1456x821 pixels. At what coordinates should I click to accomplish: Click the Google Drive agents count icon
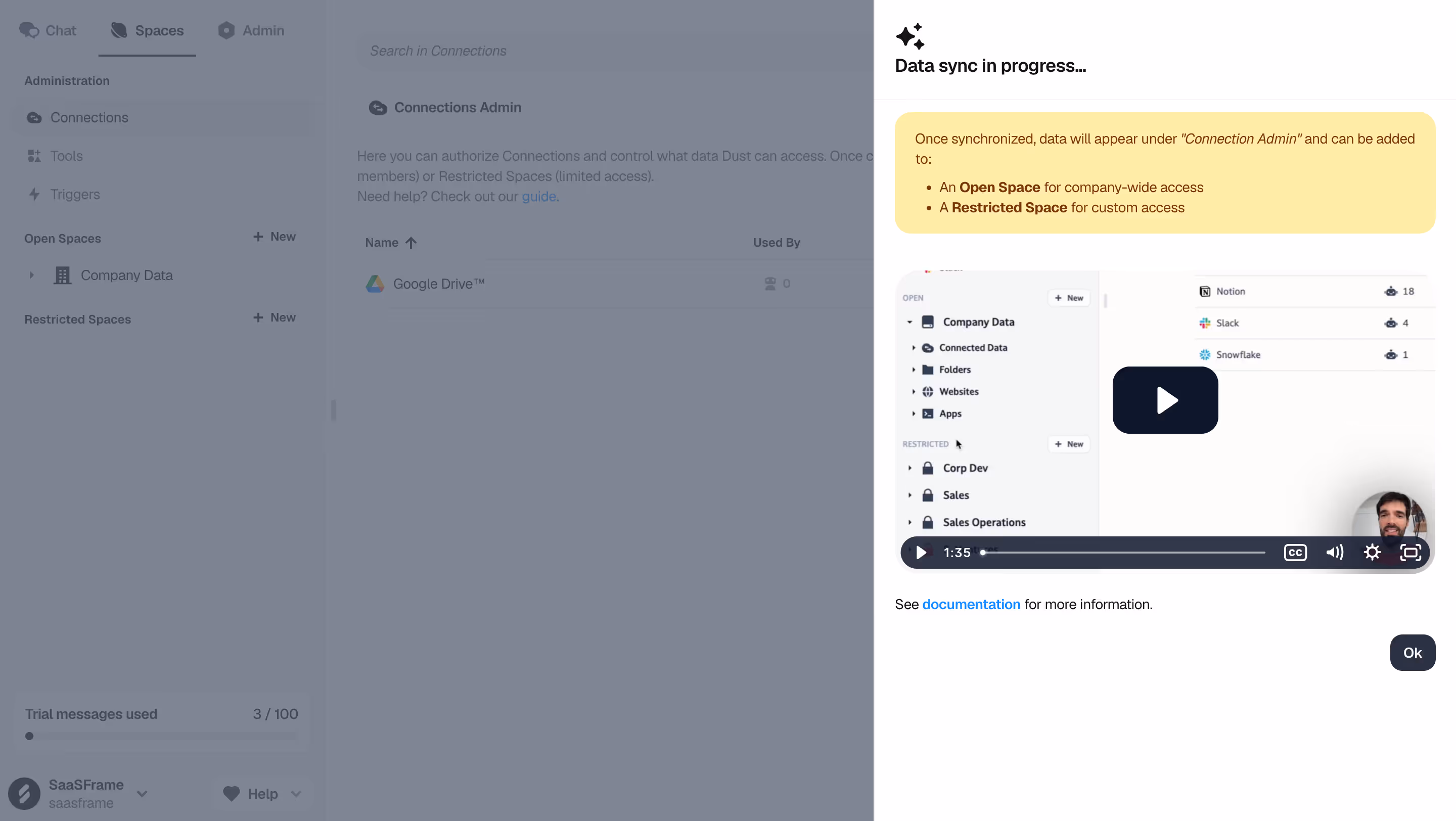770,284
